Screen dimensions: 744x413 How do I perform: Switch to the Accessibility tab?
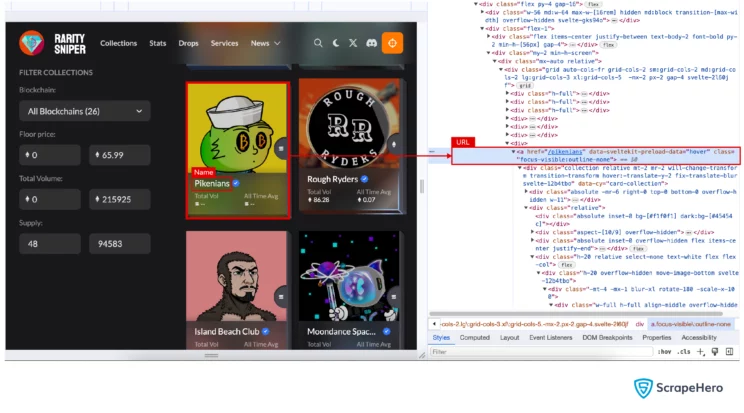coord(699,338)
